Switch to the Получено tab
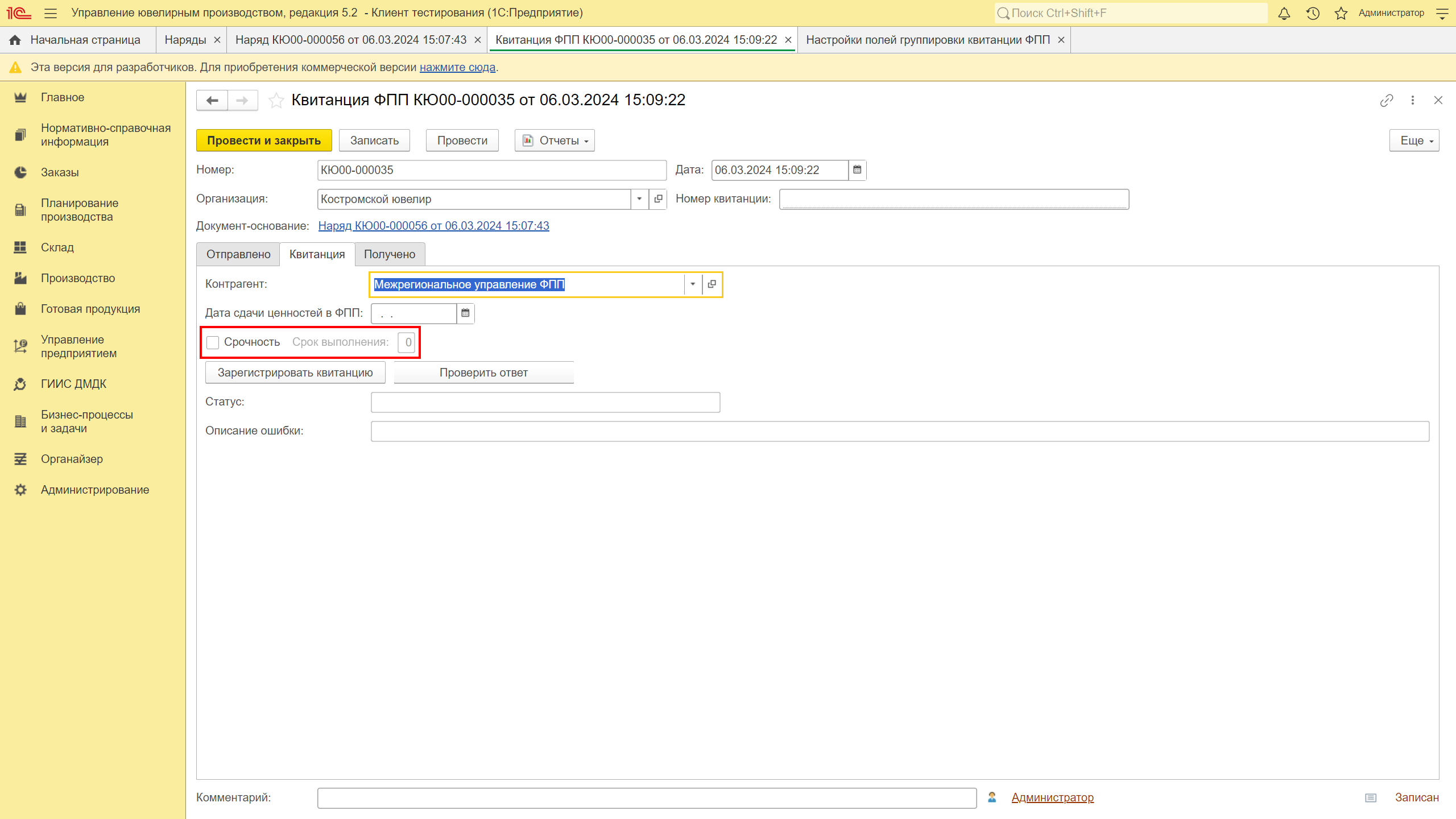This screenshot has width=1456, height=819. point(390,254)
